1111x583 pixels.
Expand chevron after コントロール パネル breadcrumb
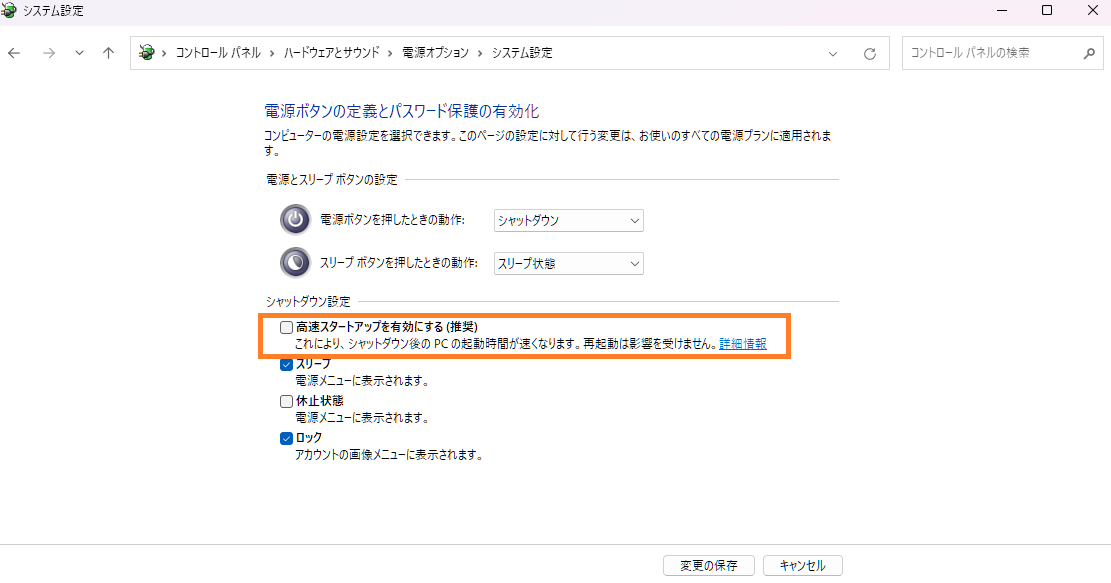point(272,53)
